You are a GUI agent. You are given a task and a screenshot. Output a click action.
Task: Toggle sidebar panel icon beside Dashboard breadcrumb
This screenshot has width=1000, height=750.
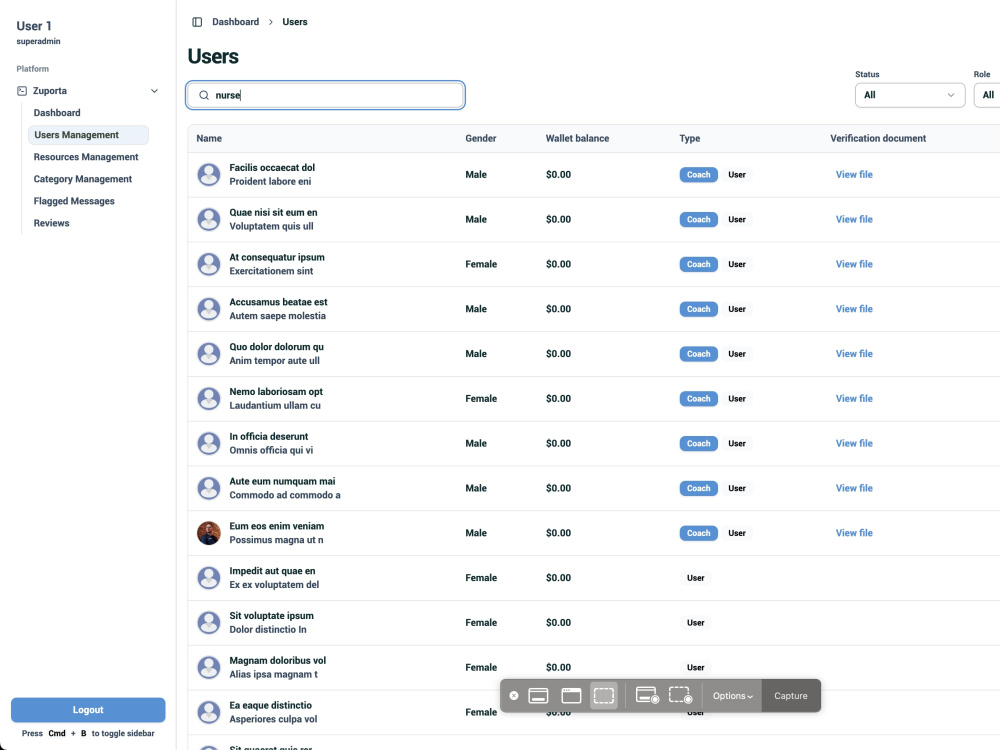[x=197, y=22]
